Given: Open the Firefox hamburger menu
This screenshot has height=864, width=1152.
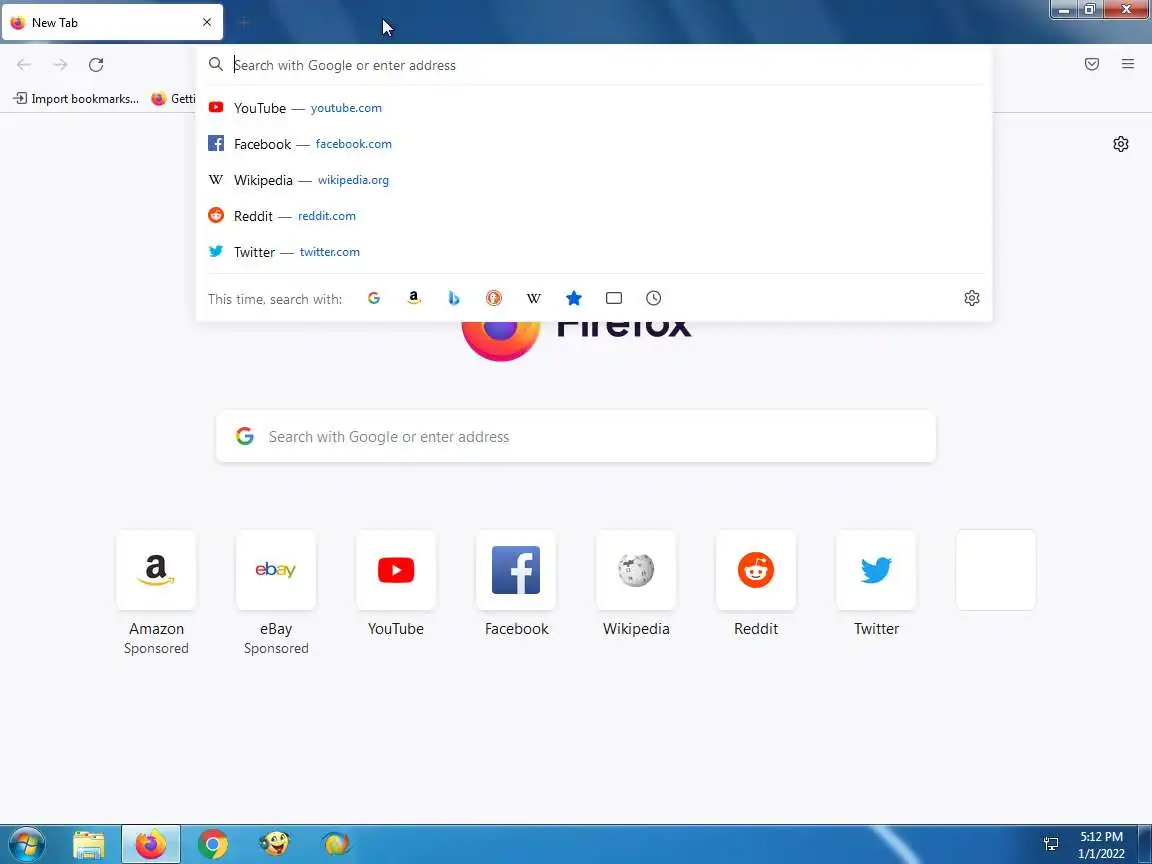Looking at the screenshot, I should (x=1128, y=64).
